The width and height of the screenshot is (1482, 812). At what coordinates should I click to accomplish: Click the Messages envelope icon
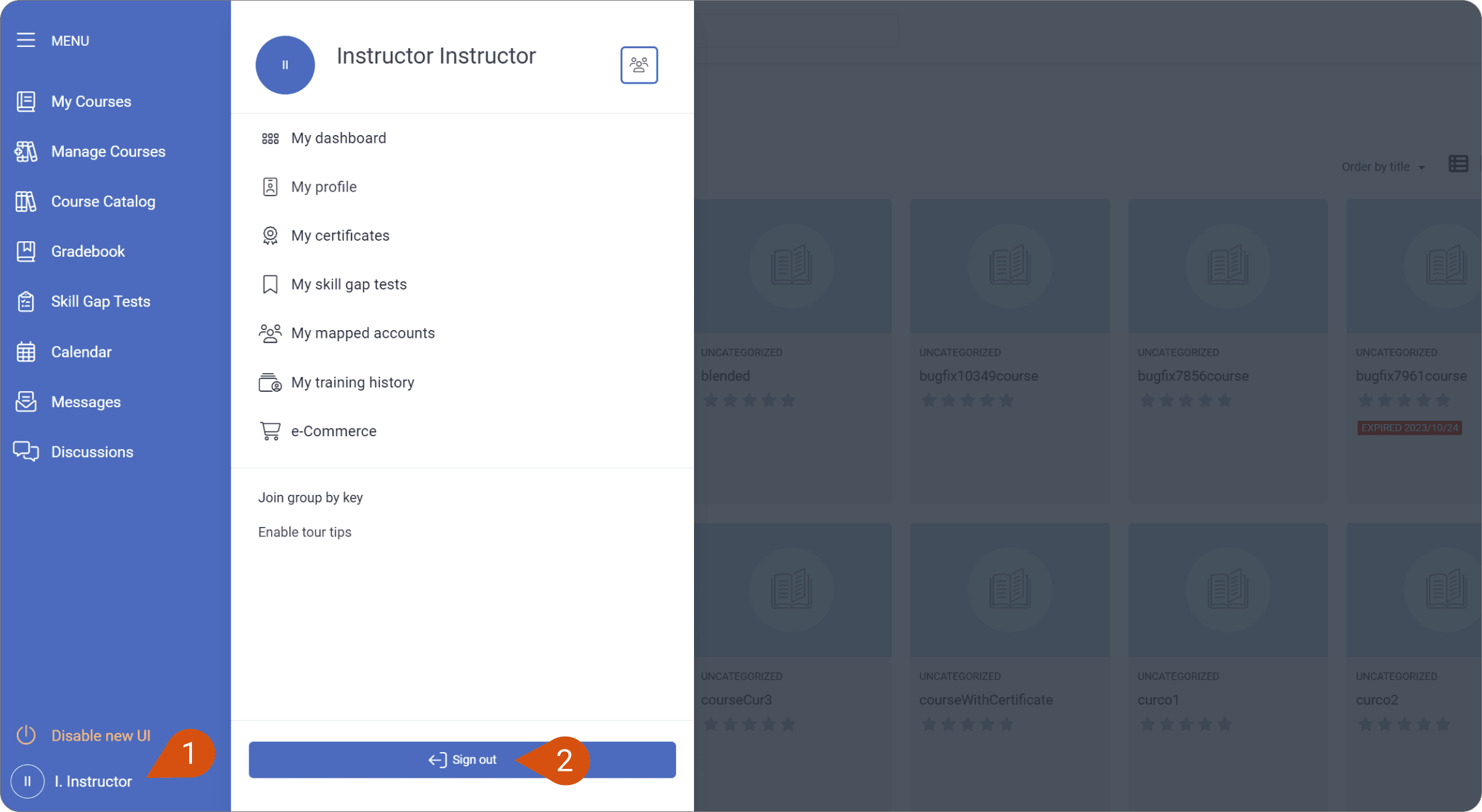point(26,401)
